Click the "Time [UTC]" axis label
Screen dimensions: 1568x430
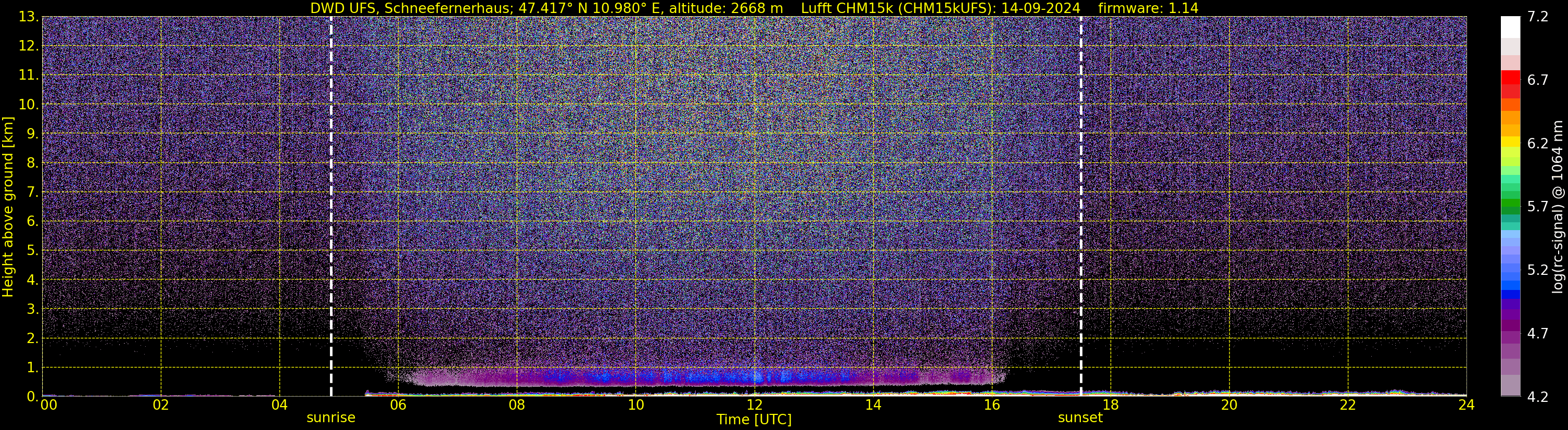[754, 419]
